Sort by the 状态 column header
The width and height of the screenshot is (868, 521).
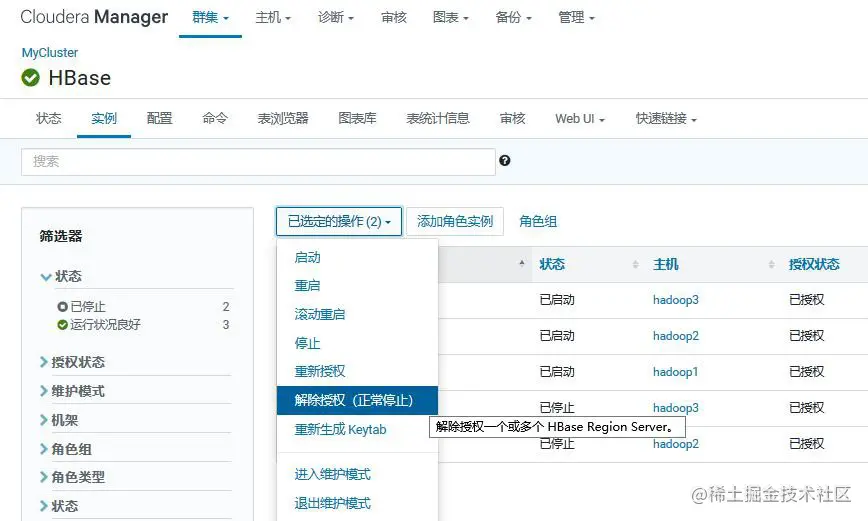click(552, 264)
